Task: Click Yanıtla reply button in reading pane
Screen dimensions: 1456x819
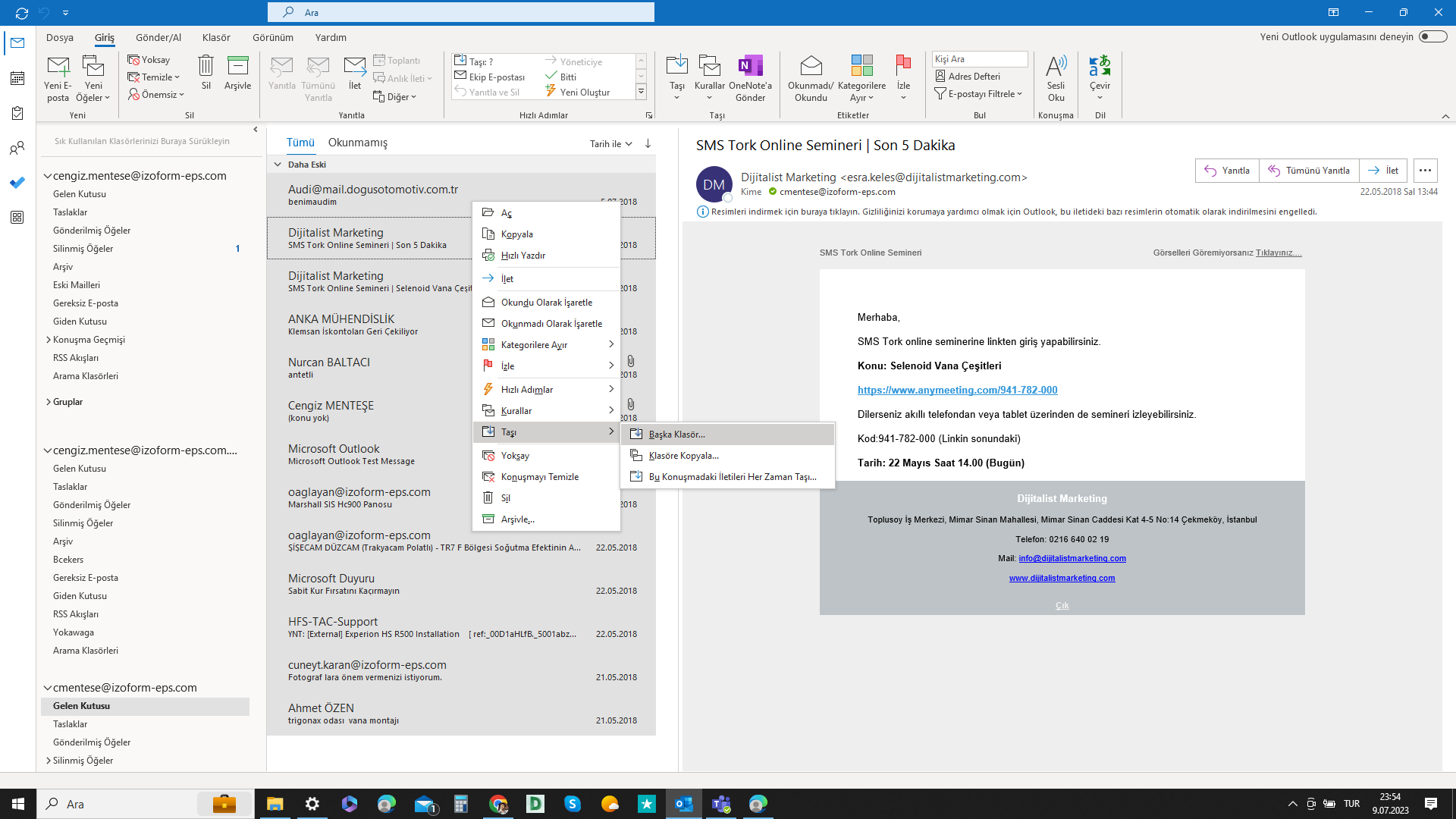Action: (1227, 171)
